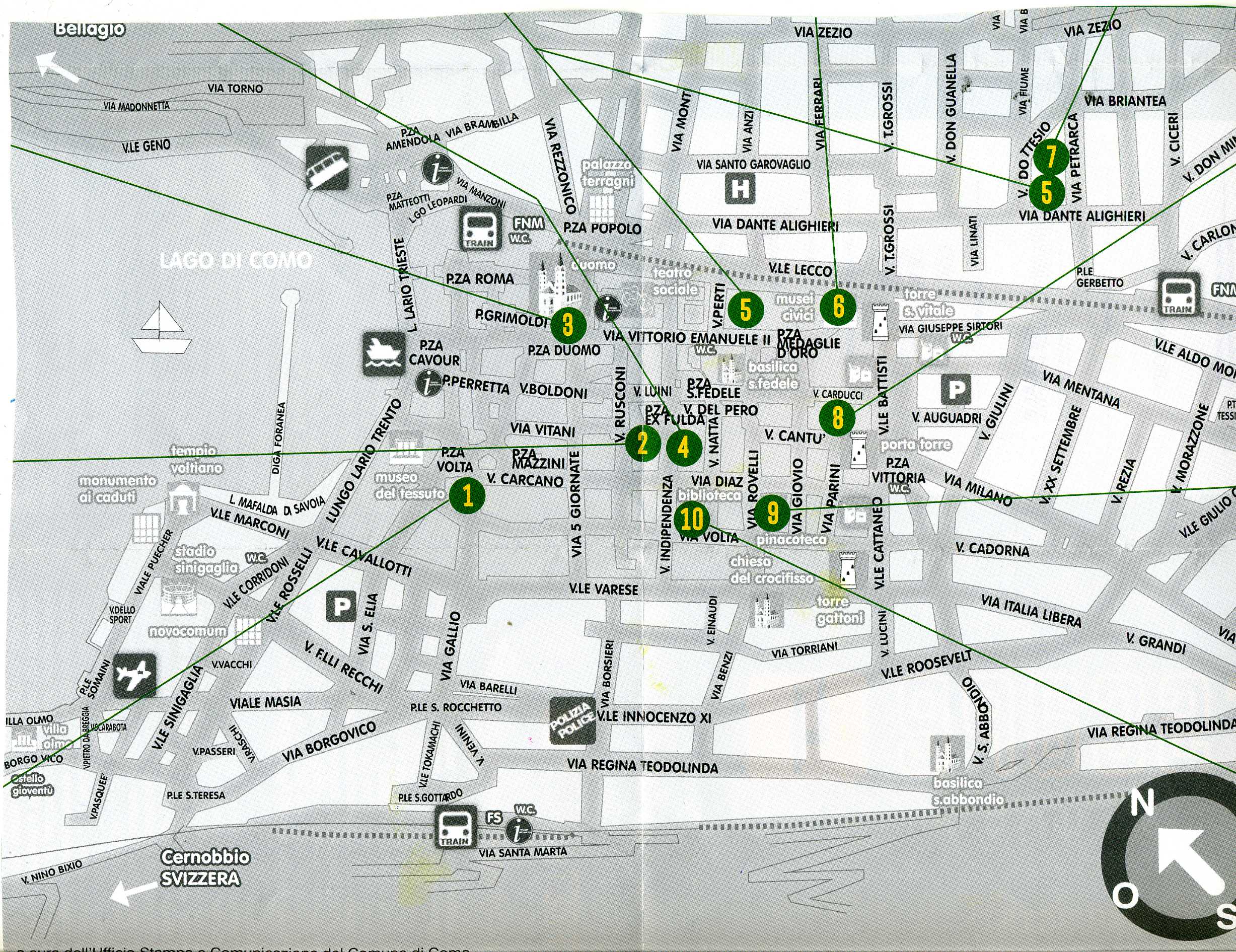Click the seaplane airport icon
The image size is (1236, 952).
pyautogui.click(x=135, y=676)
